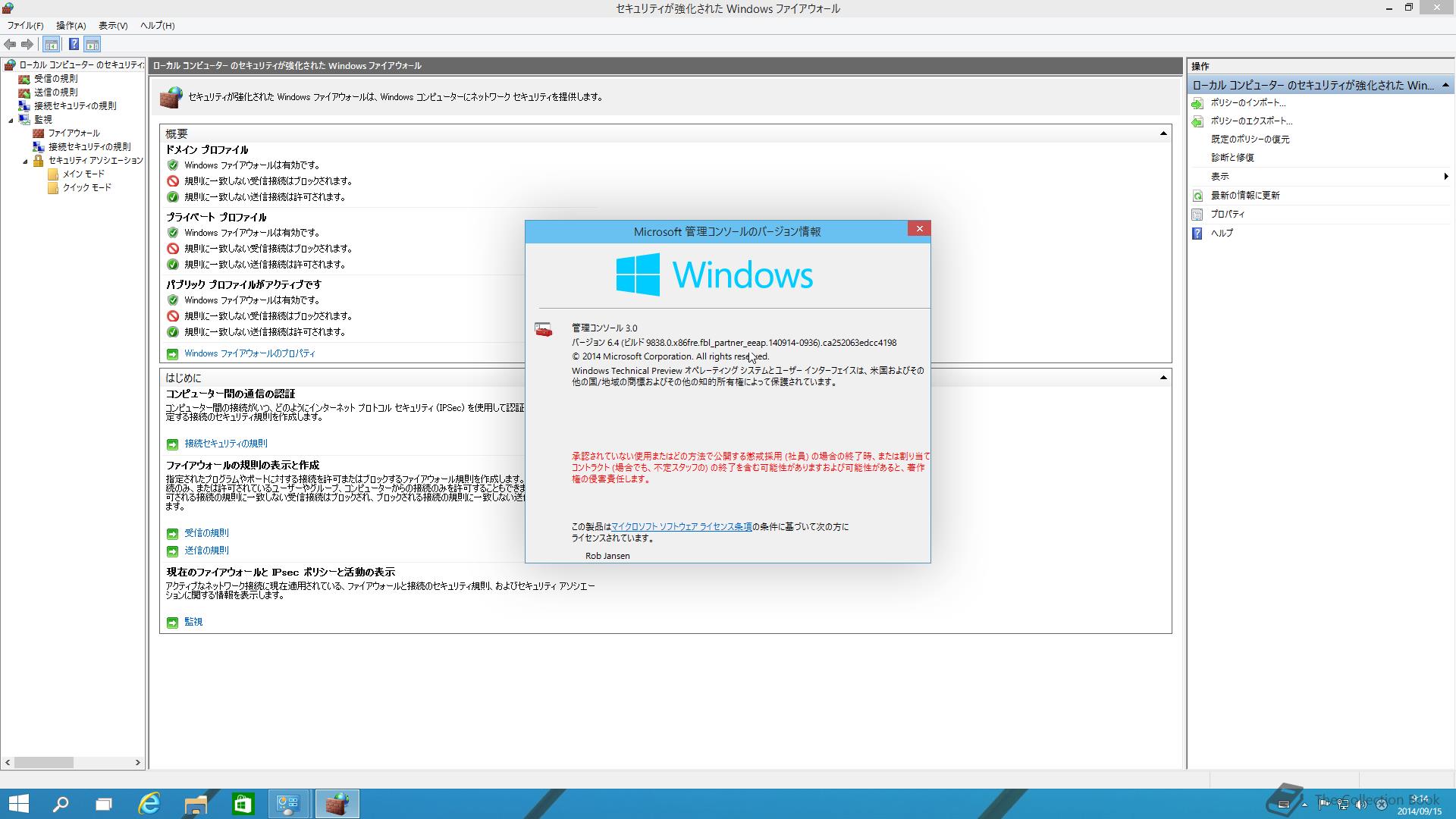The image size is (1456, 819).
Task: Click the blue Help toolbar icon
Action: [74, 44]
